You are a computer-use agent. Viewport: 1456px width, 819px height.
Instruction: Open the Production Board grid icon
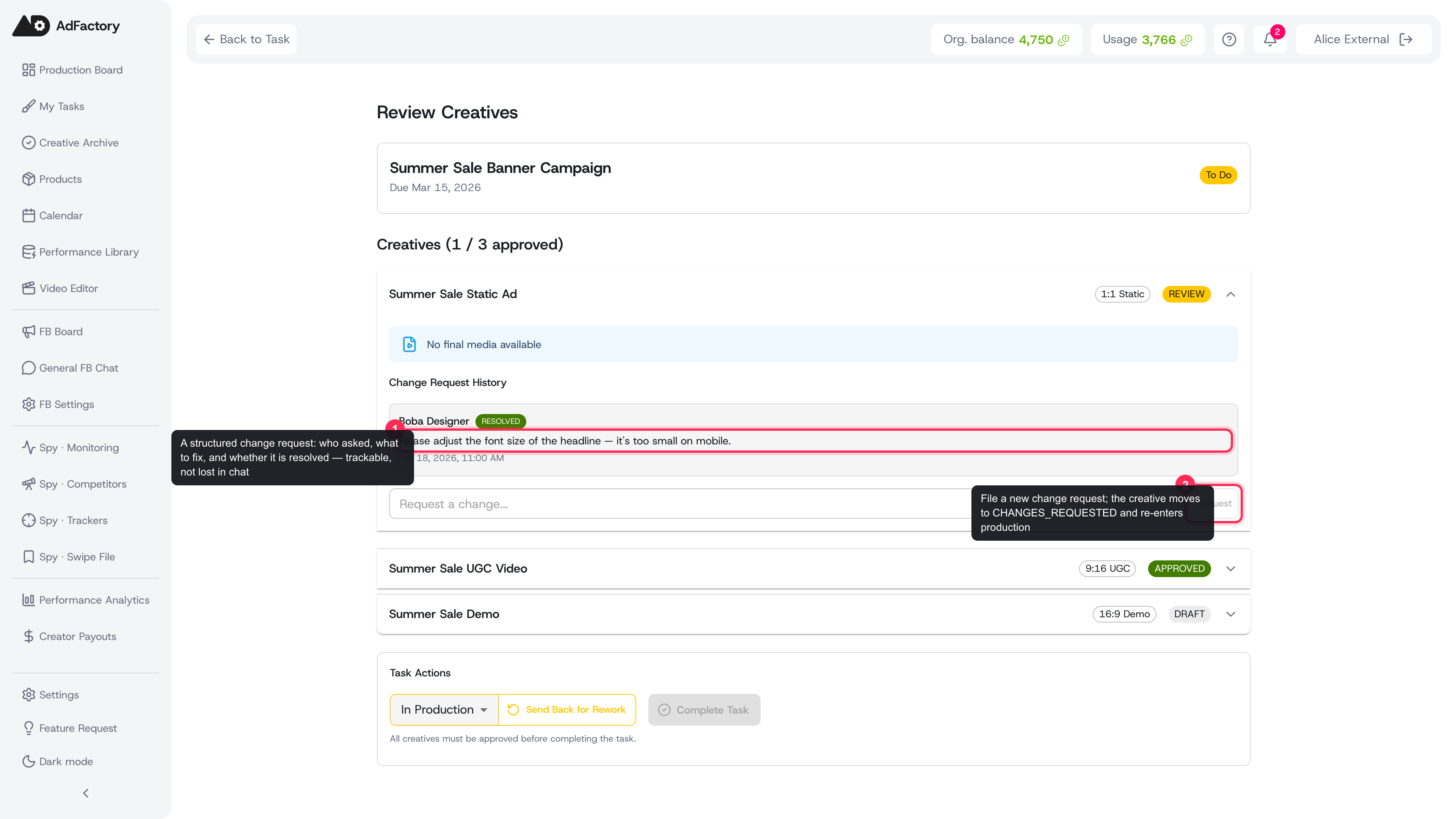pos(28,70)
